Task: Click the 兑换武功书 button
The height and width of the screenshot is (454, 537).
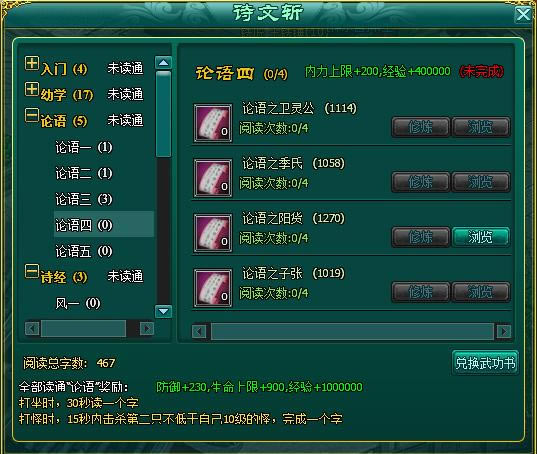Action: click(485, 363)
